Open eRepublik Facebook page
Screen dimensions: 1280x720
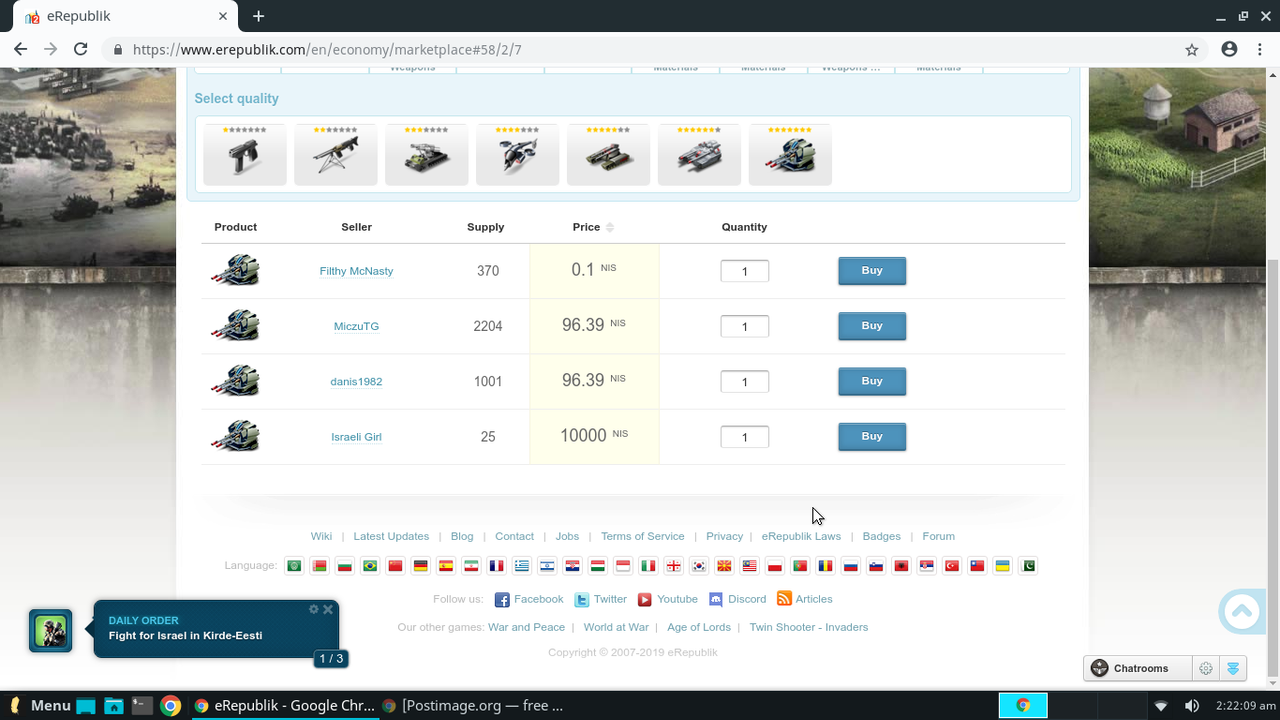529,599
